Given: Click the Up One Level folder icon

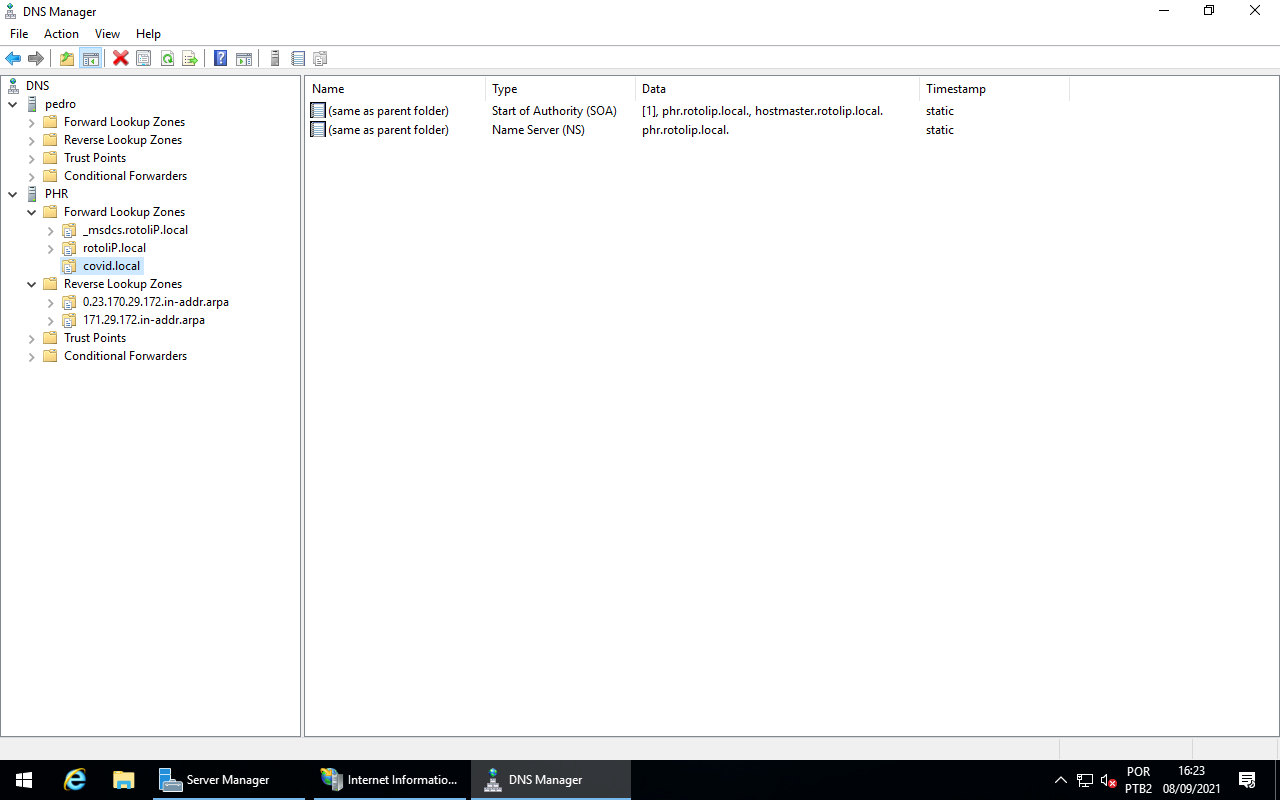Looking at the screenshot, I should [x=67, y=59].
